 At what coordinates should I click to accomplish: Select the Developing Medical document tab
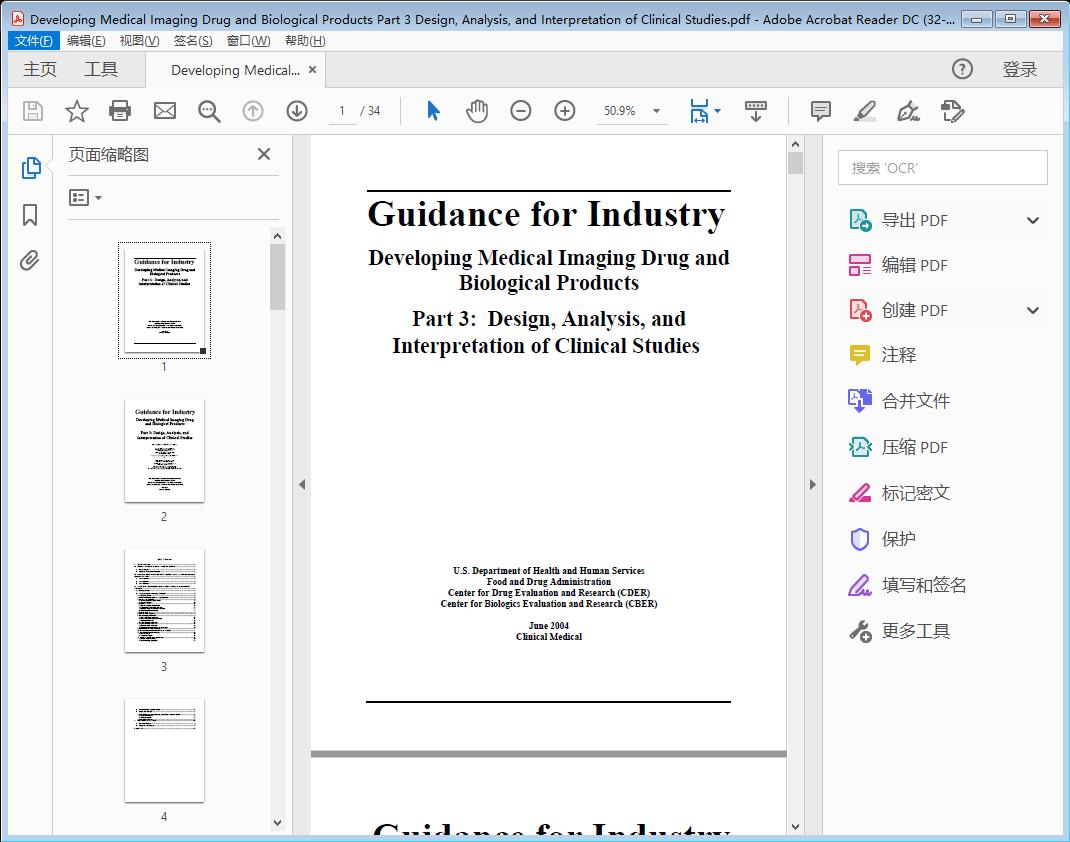coord(235,70)
